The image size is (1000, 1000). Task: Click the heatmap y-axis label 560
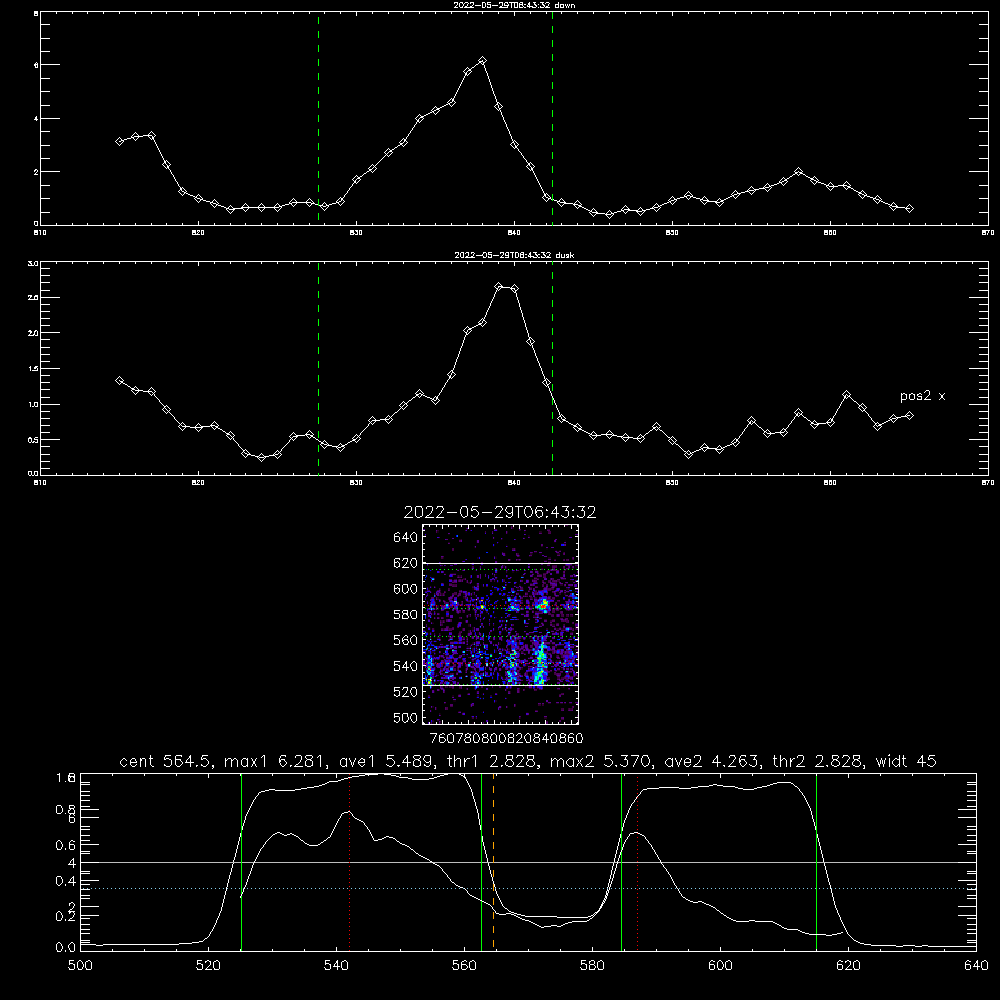click(x=406, y=640)
